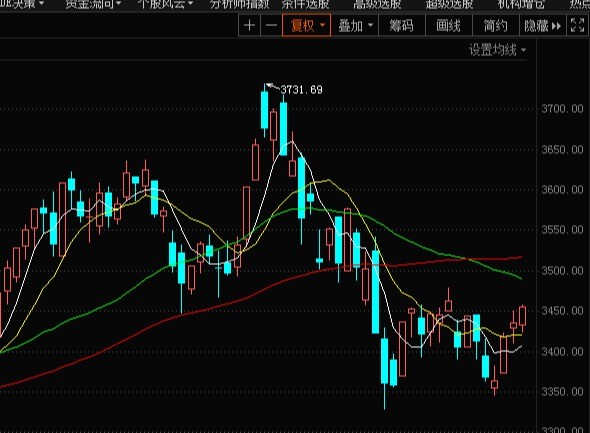This screenshot has width=590, height=433.
Task: Open the 条件选股 menu item
Action: click(x=306, y=4)
